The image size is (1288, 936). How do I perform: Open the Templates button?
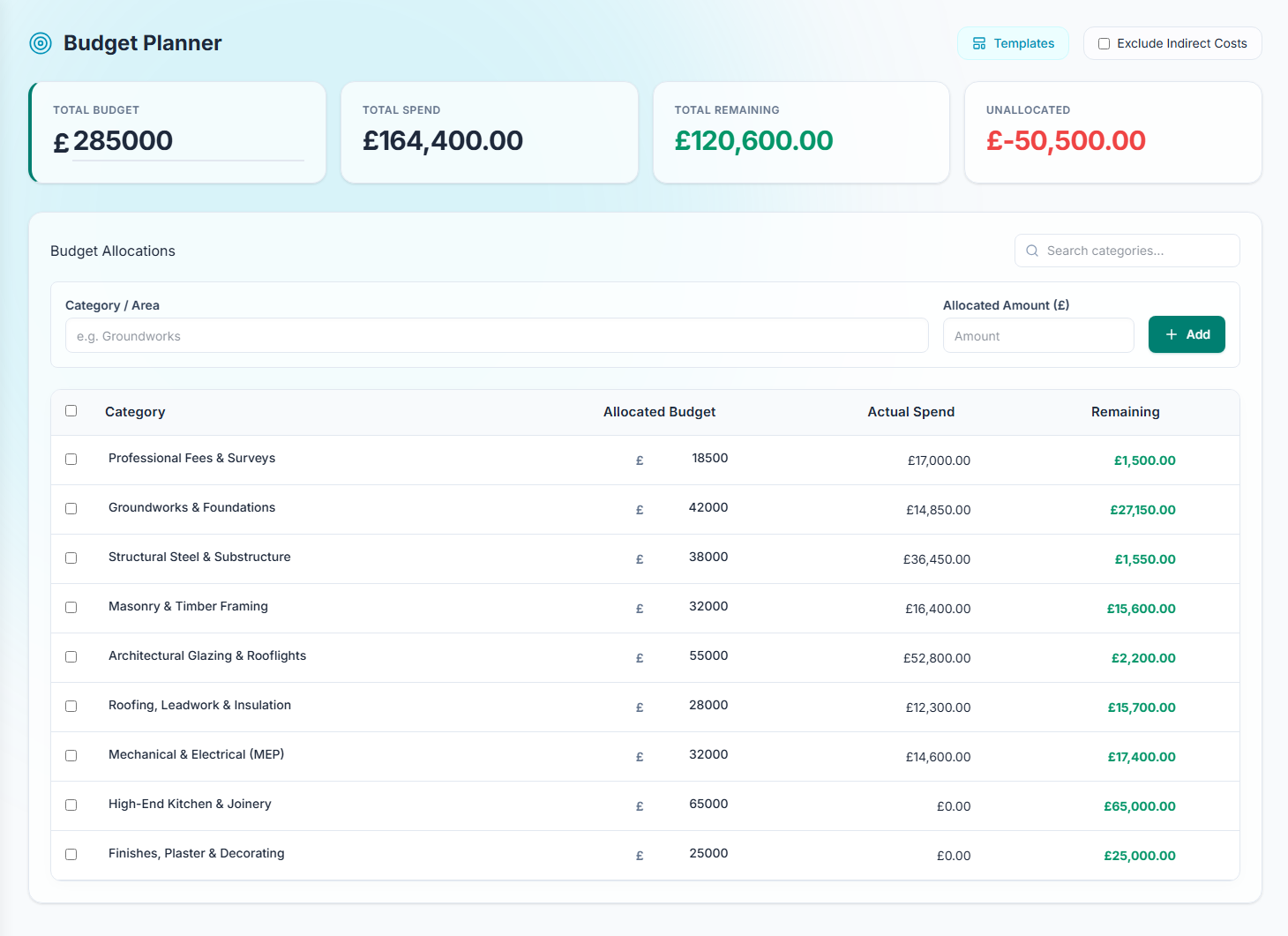1013,43
